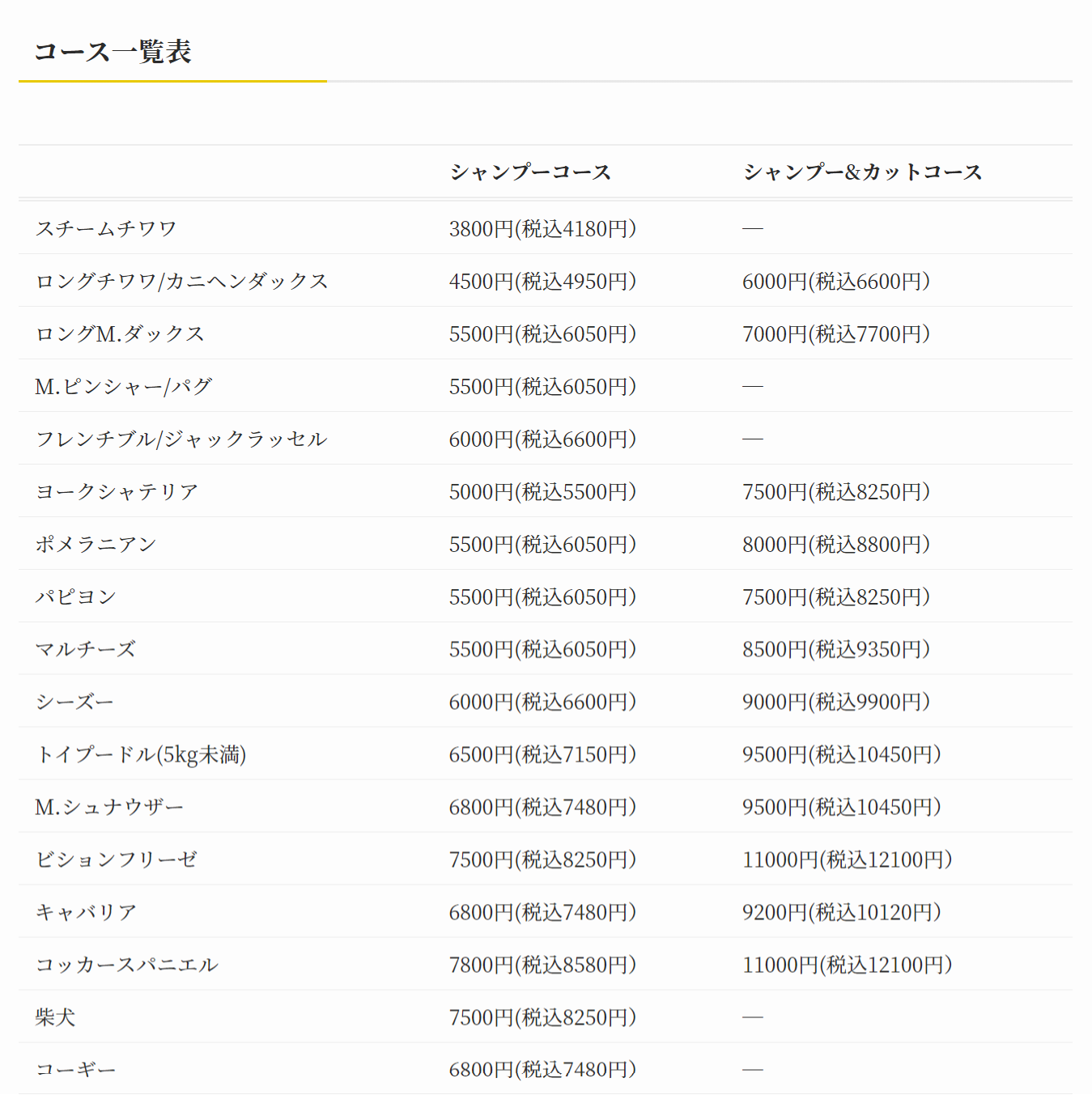Select the ポメラニアン row label
The image size is (1092, 1095).
pos(96,544)
